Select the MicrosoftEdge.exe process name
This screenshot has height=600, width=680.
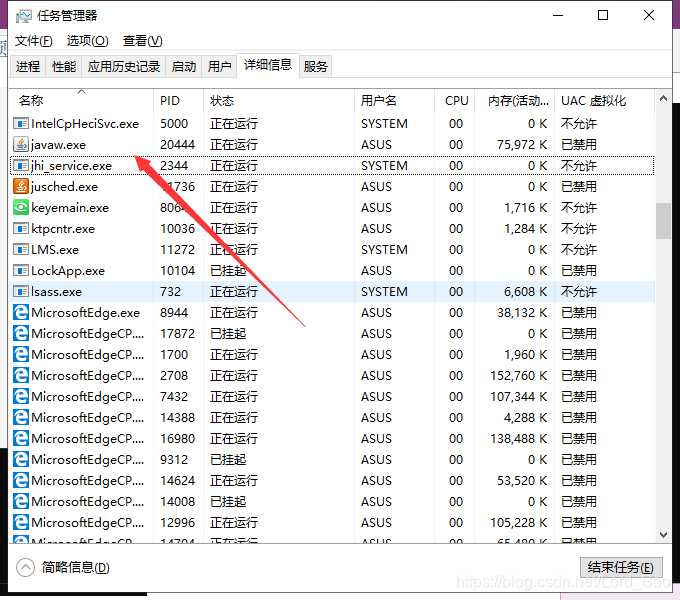(85, 313)
